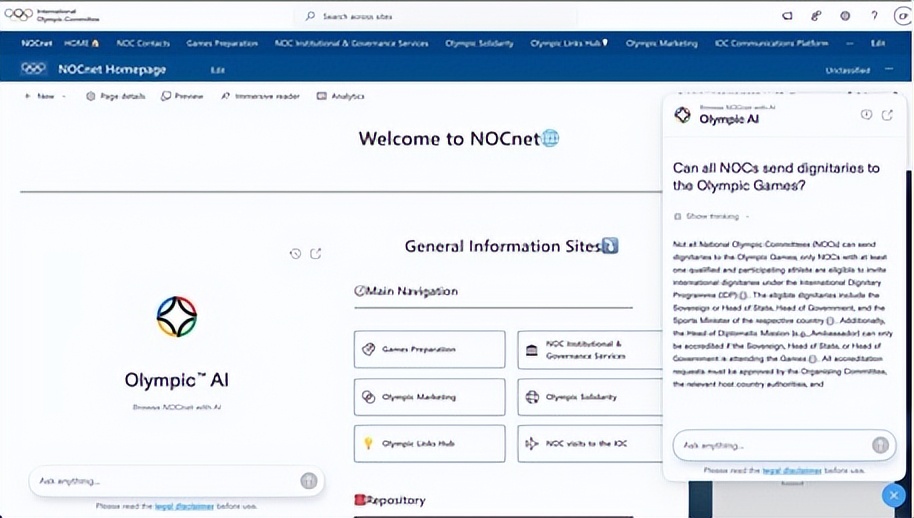Open Analytics from the page toolbar
The image size is (914, 518).
(x=341, y=96)
